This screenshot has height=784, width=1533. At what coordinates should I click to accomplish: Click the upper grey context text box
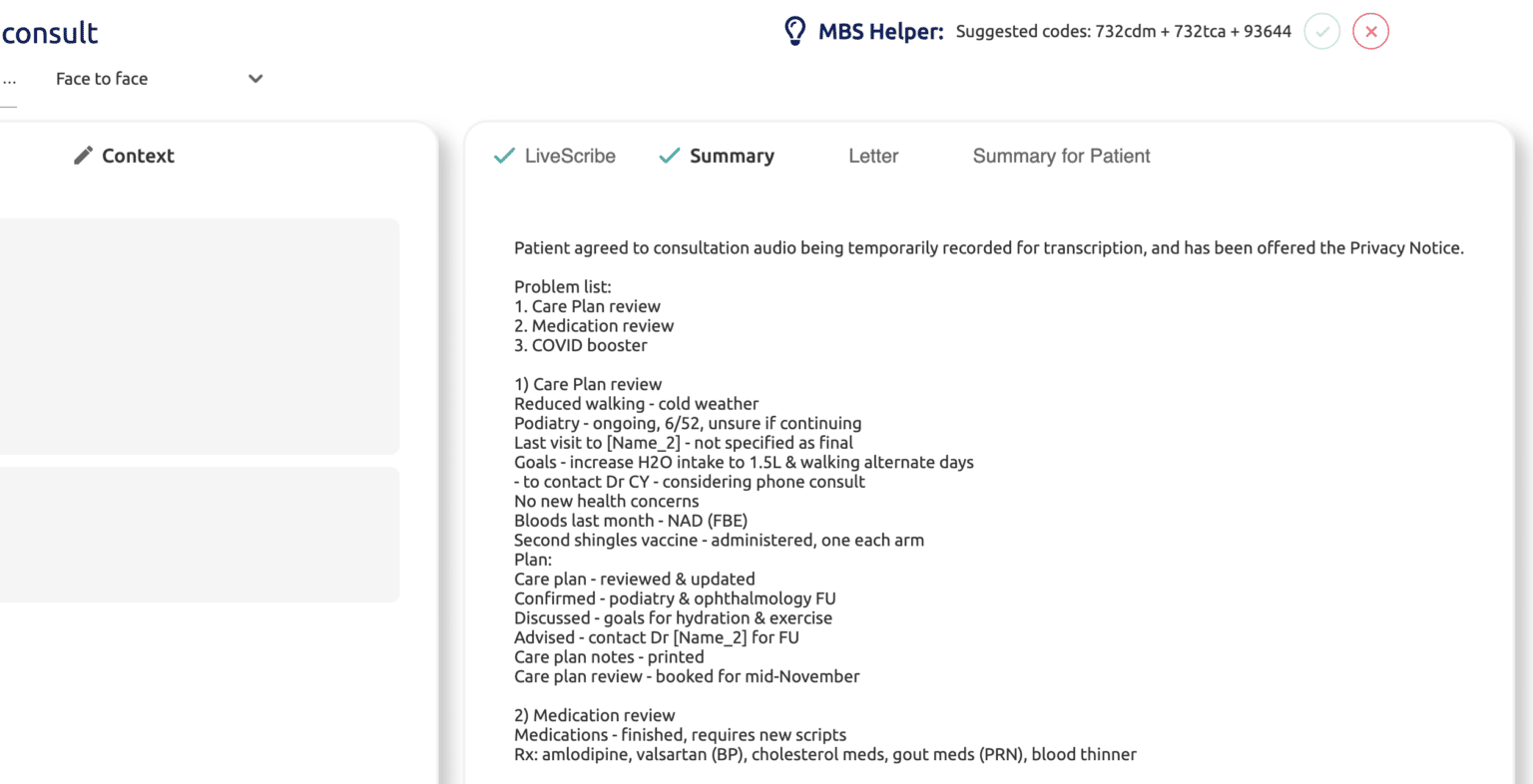pyautogui.click(x=200, y=336)
